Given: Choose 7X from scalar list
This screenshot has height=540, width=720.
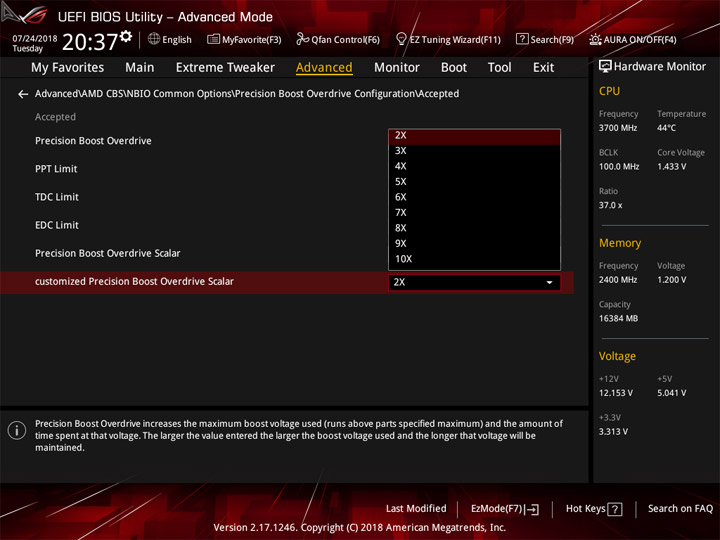Looking at the screenshot, I should click(x=474, y=213).
